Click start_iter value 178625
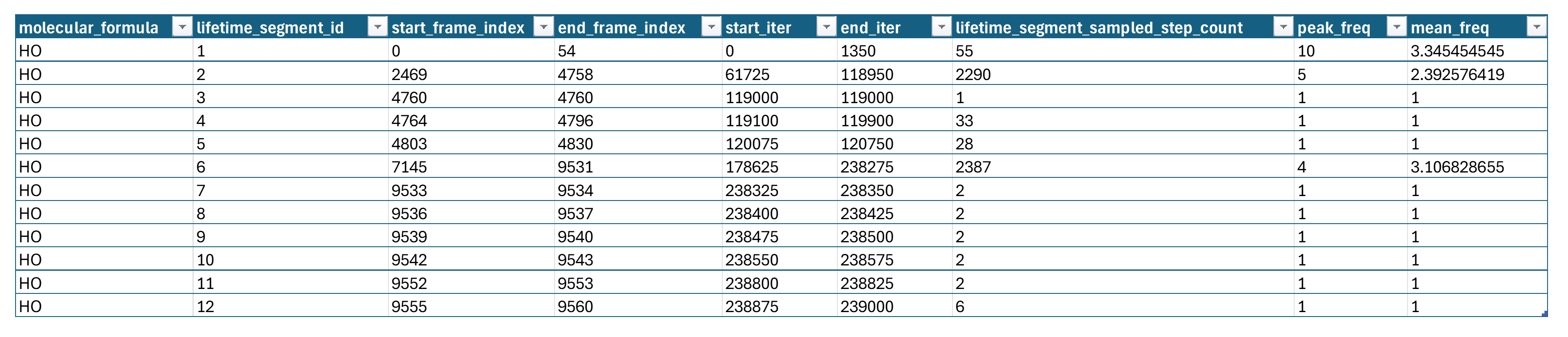1568x337 pixels. click(752, 167)
